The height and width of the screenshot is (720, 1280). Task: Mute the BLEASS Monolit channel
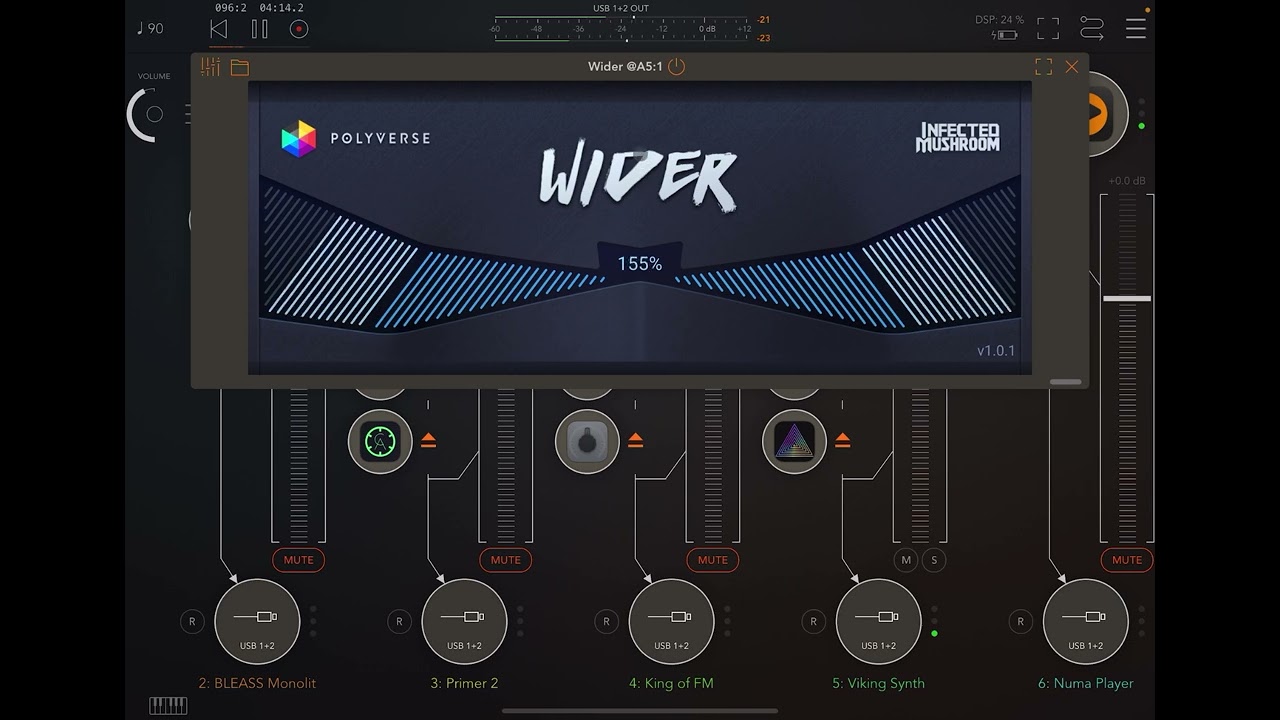pyautogui.click(x=298, y=560)
